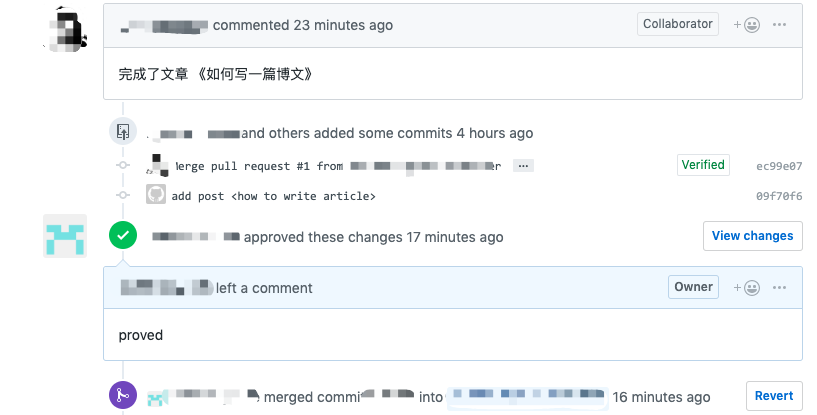Open the GitHub avatar beside 'add post' commit

[x=156, y=195]
